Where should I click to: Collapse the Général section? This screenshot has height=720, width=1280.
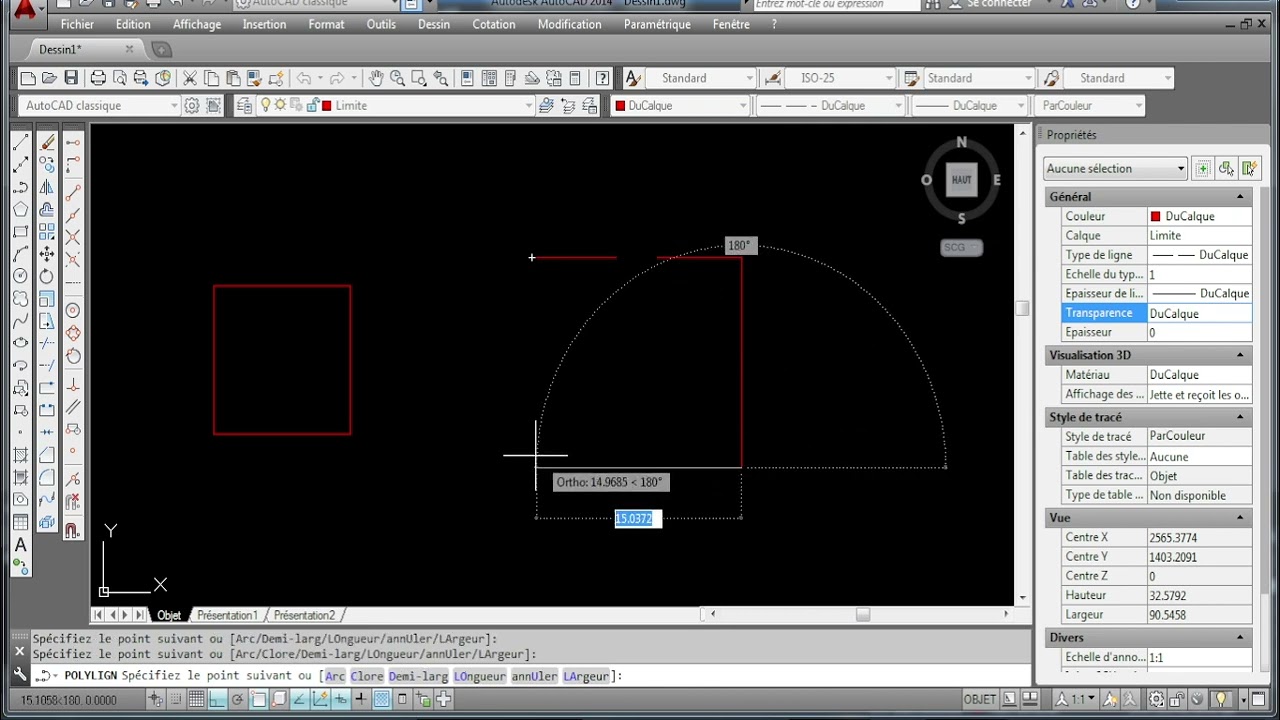(1240, 197)
